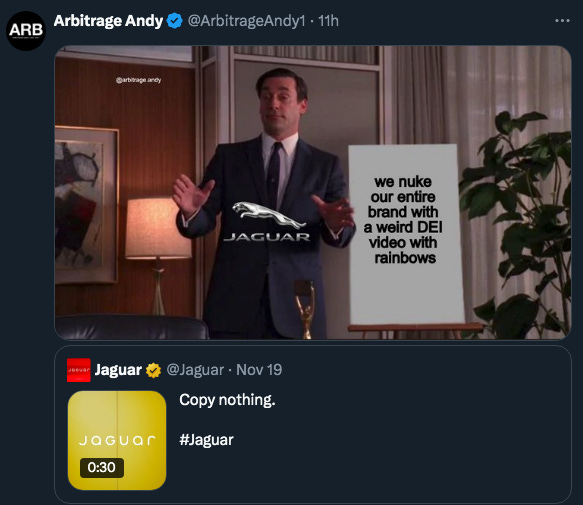Open the @ArbitrageAndy1 handle link

point(246,21)
